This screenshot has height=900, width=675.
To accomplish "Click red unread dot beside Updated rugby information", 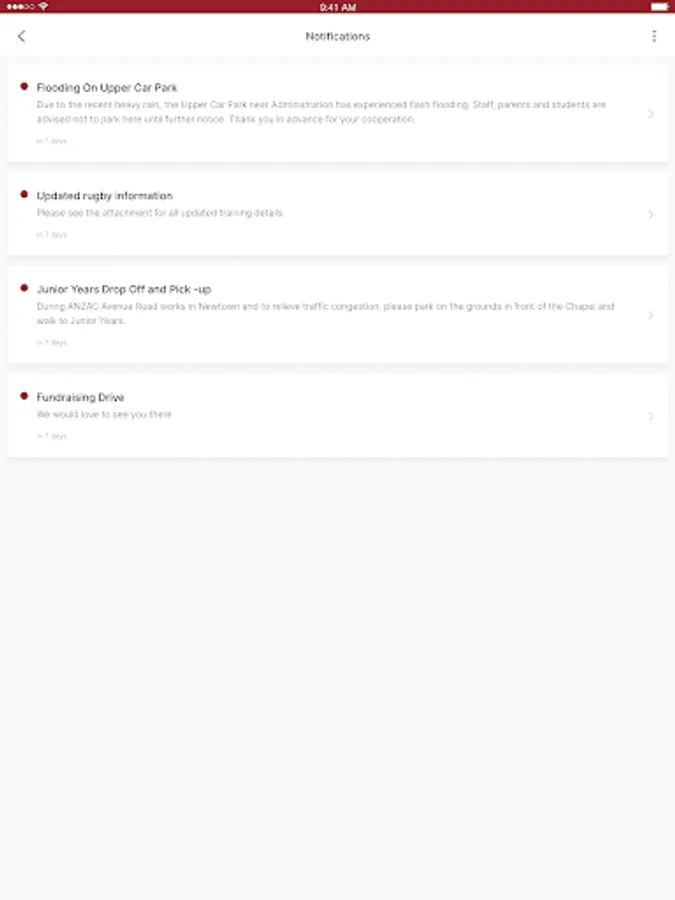I will coord(24,195).
